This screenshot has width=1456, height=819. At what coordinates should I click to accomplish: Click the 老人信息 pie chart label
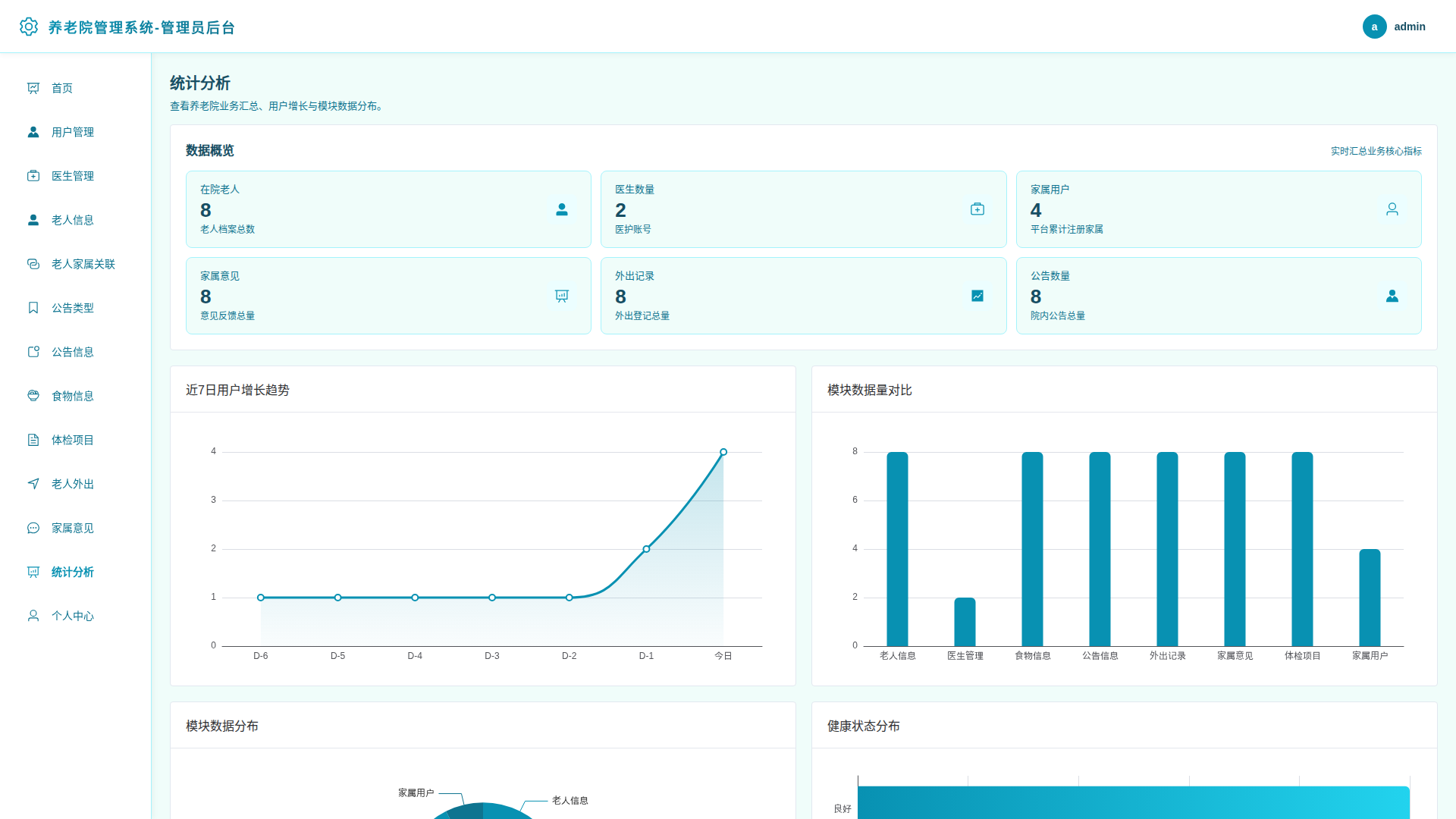pos(570,800)
